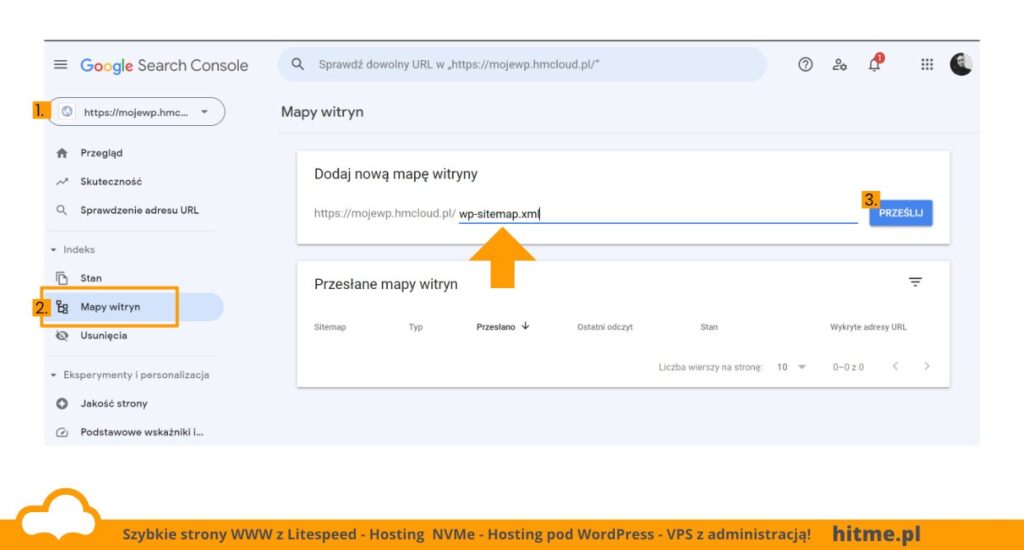1024x550 pixels.
Task: Sort by Przesłano column header
Action: coord(502,327)
